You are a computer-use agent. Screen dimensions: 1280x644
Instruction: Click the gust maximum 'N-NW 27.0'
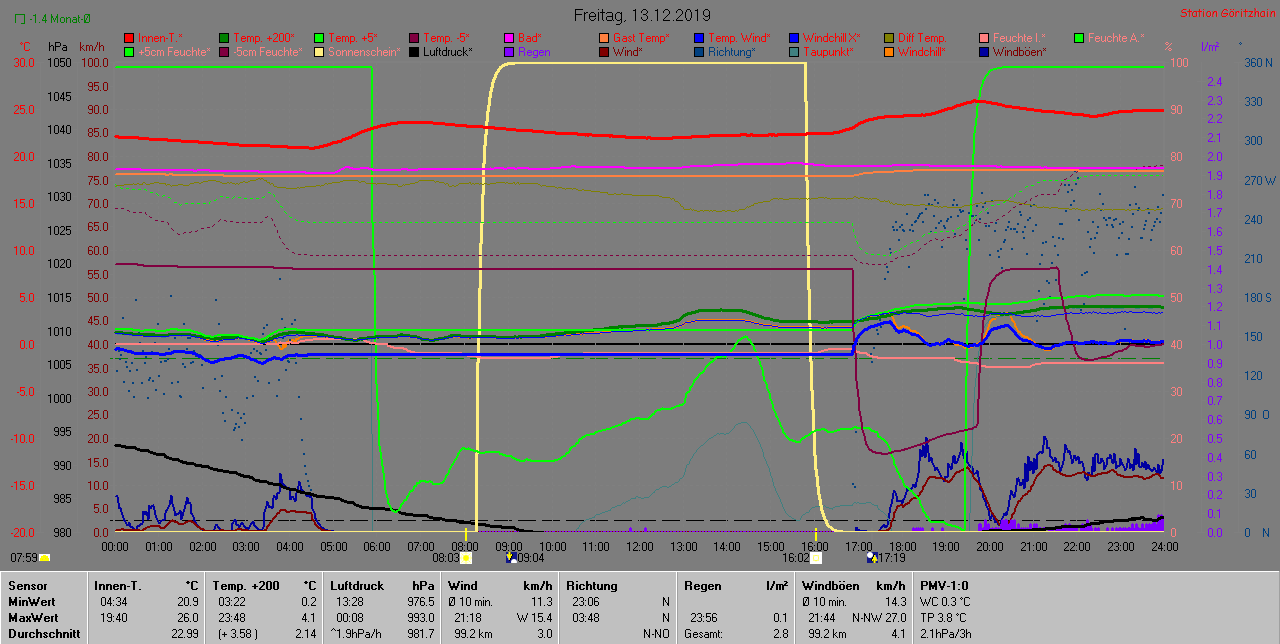click(x=878, y=618)
